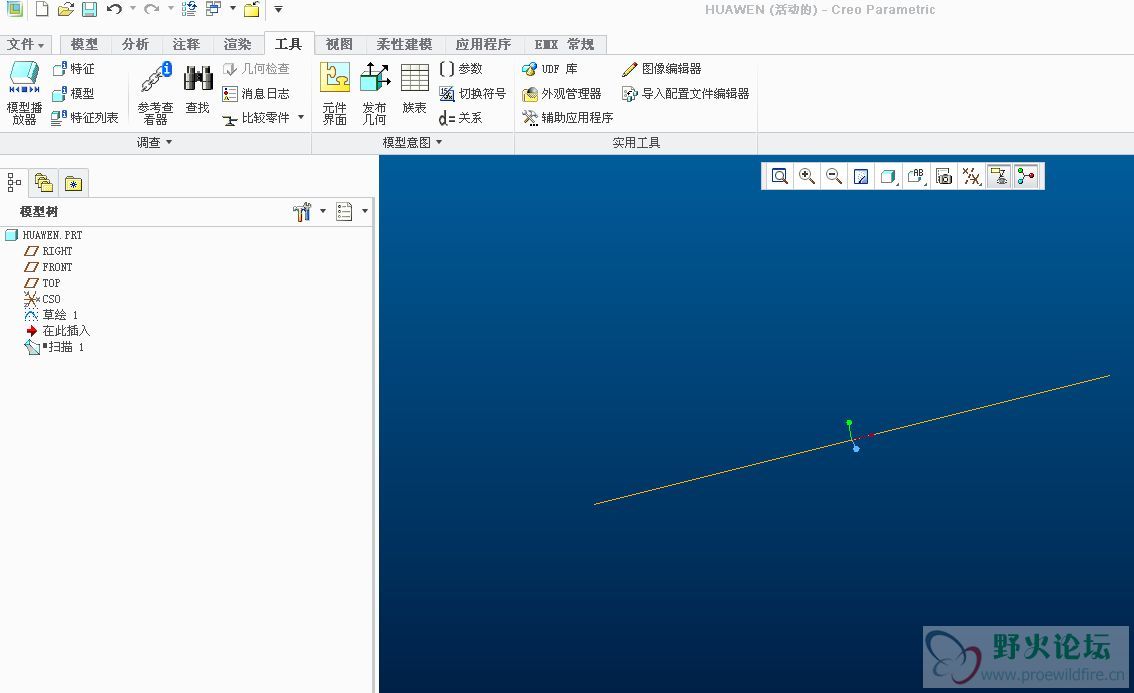1134x693 pixels.
Task: Open the 关系 relations dialog
Action: point(461,118)
